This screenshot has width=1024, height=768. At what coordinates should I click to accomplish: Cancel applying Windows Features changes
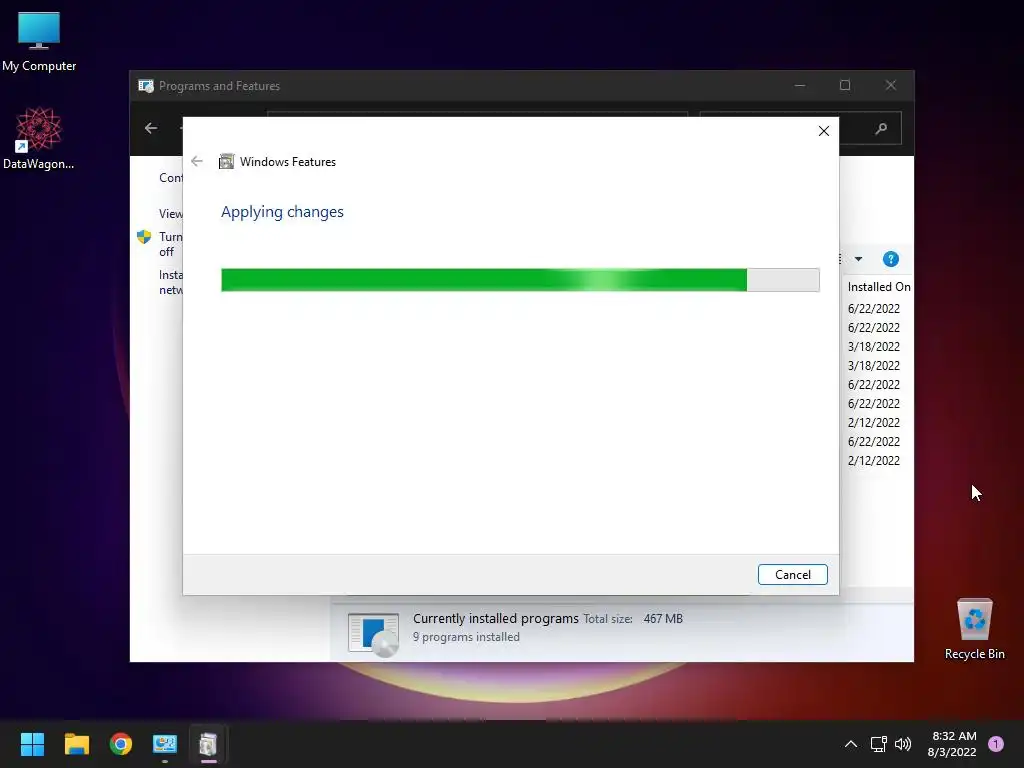[793, 575]
